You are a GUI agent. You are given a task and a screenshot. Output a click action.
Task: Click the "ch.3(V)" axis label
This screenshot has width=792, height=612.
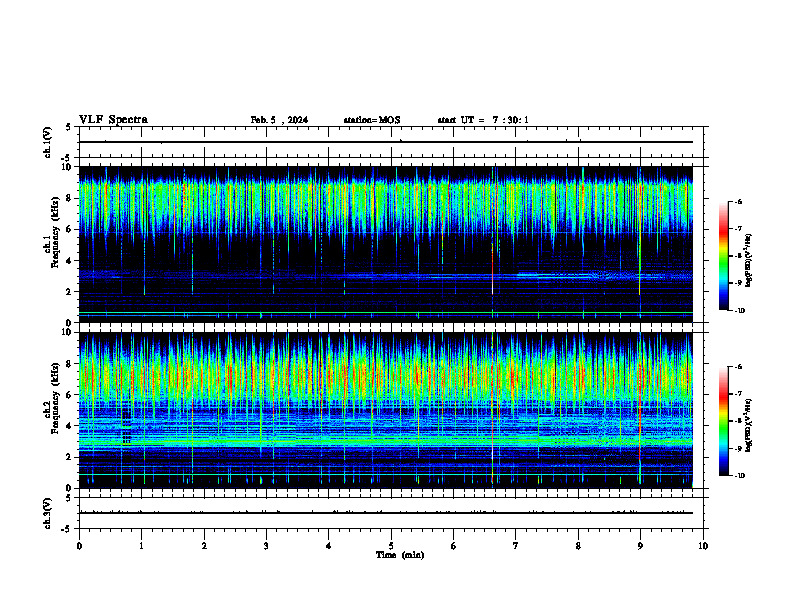coord(48,513)
